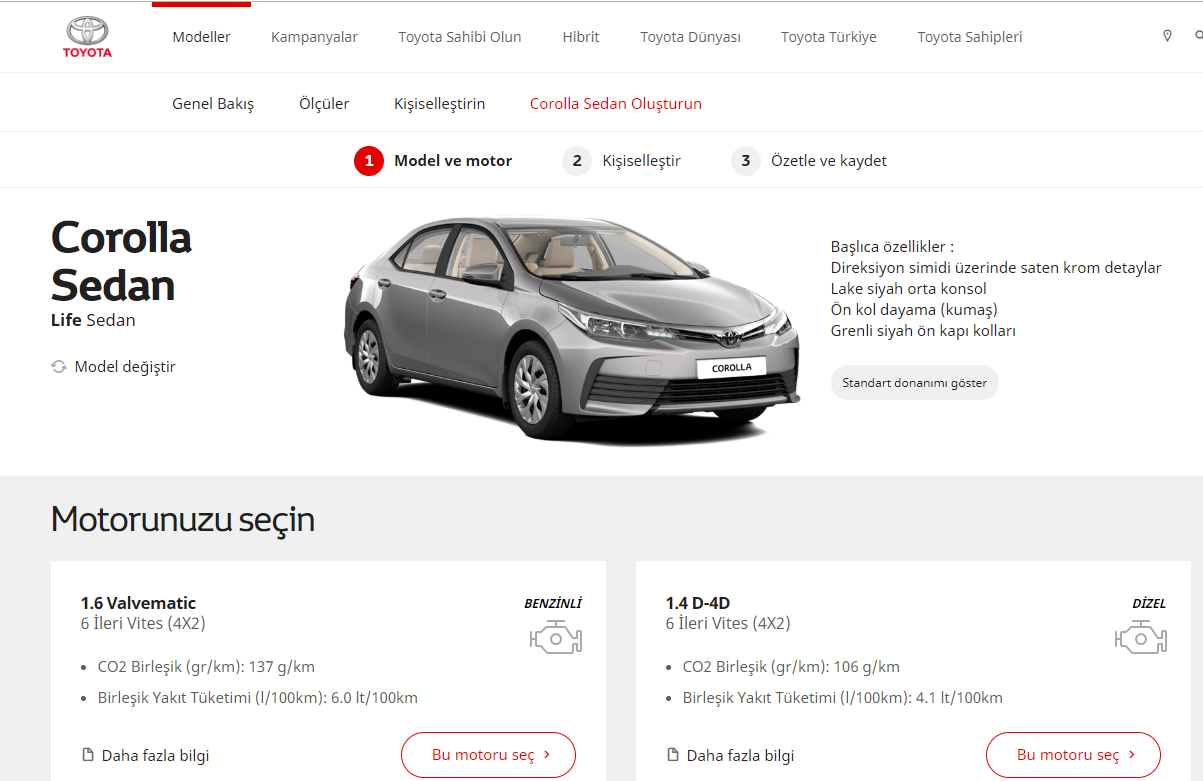Click Standart donanımı göster button
The height and width of the screenshot is (781, 1203).
[915, 383]
